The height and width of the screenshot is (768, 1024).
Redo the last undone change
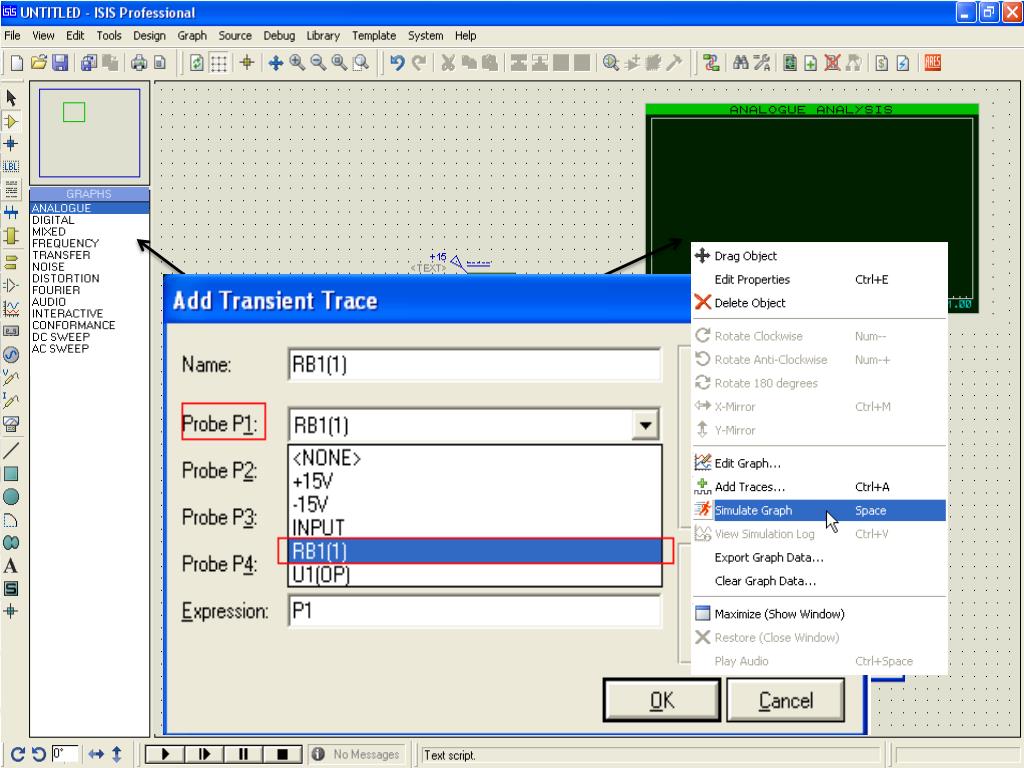click(419, 63)
